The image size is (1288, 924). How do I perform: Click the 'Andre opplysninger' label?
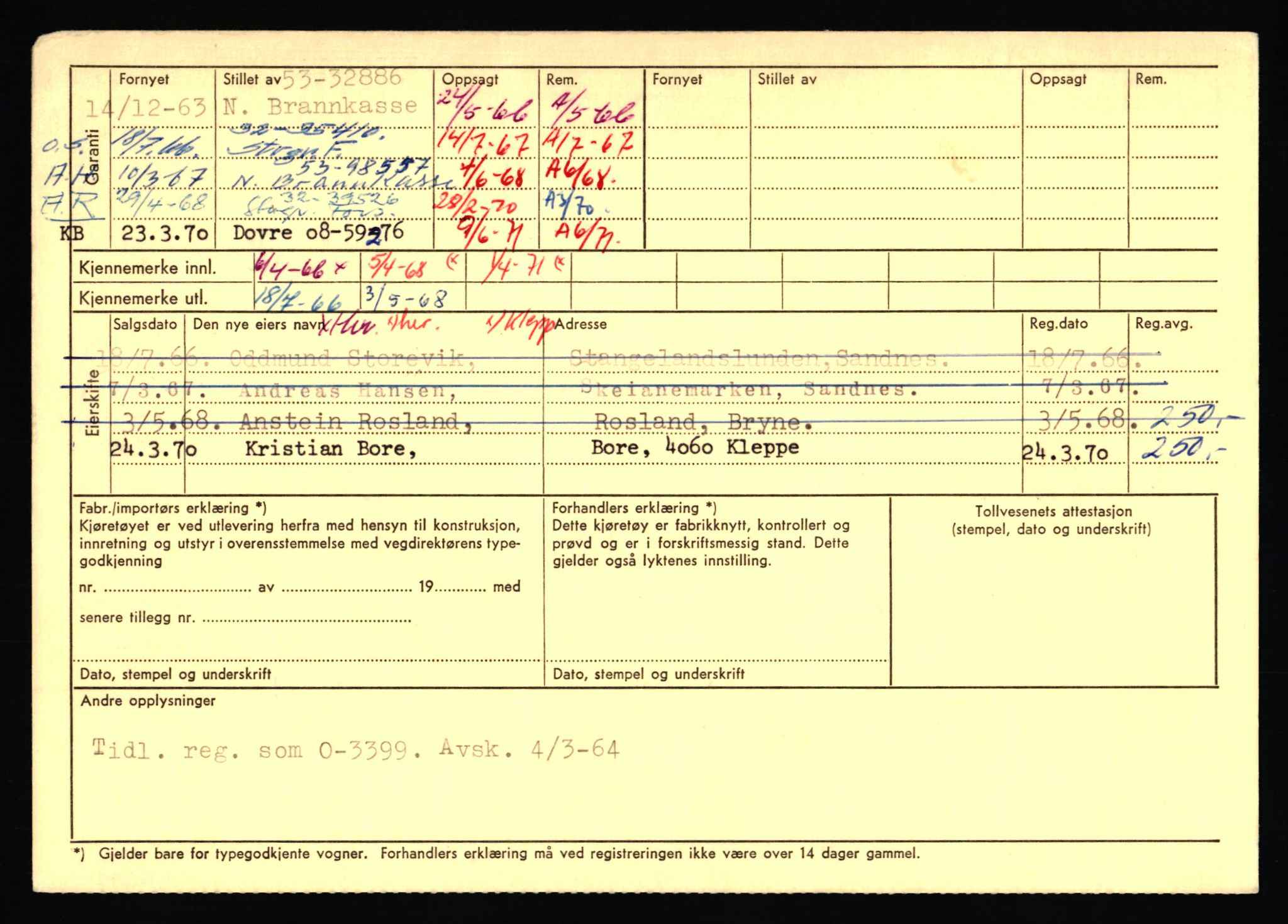(148, 701)
